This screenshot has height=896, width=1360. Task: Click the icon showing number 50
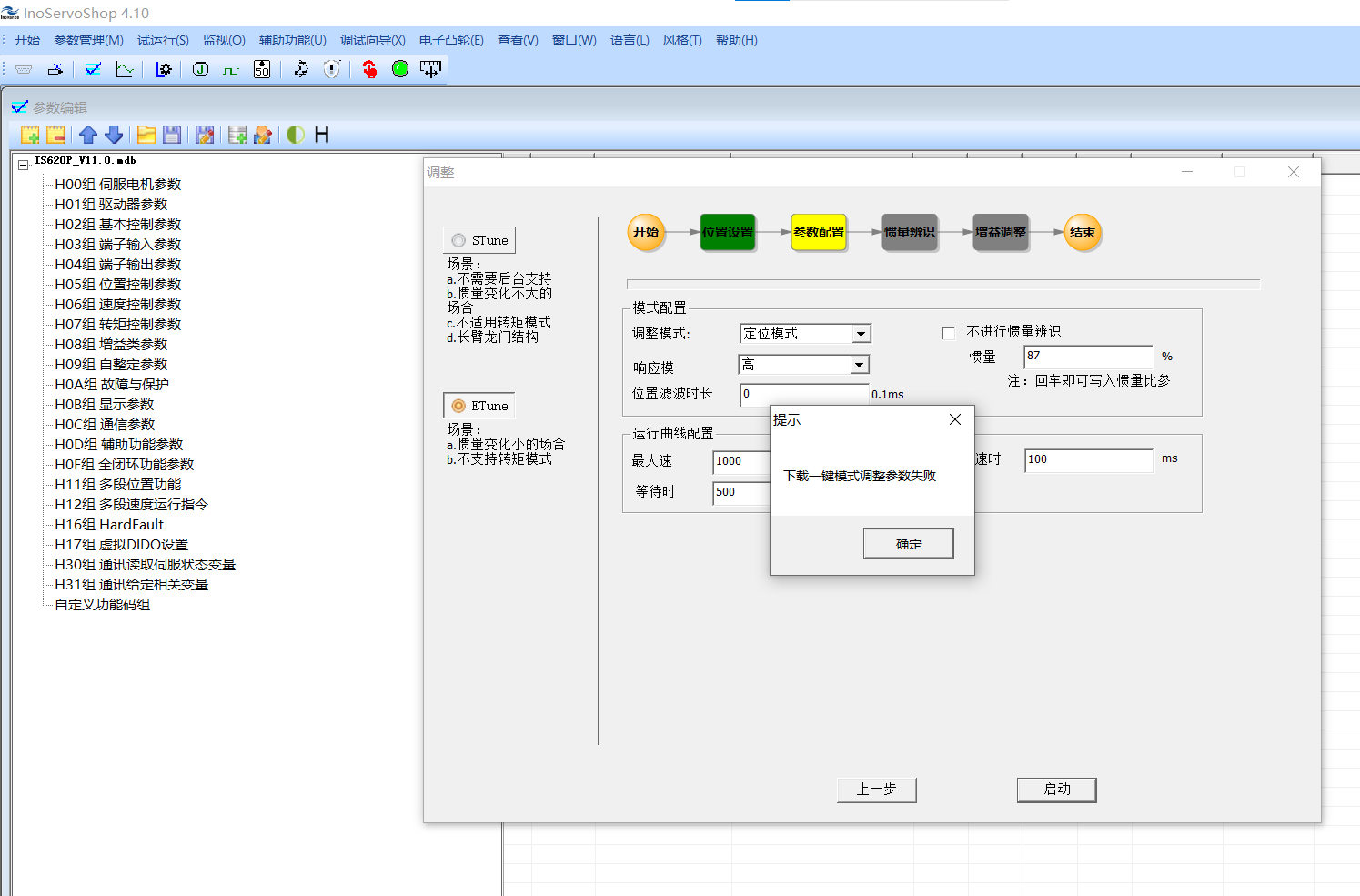[262, 69]
